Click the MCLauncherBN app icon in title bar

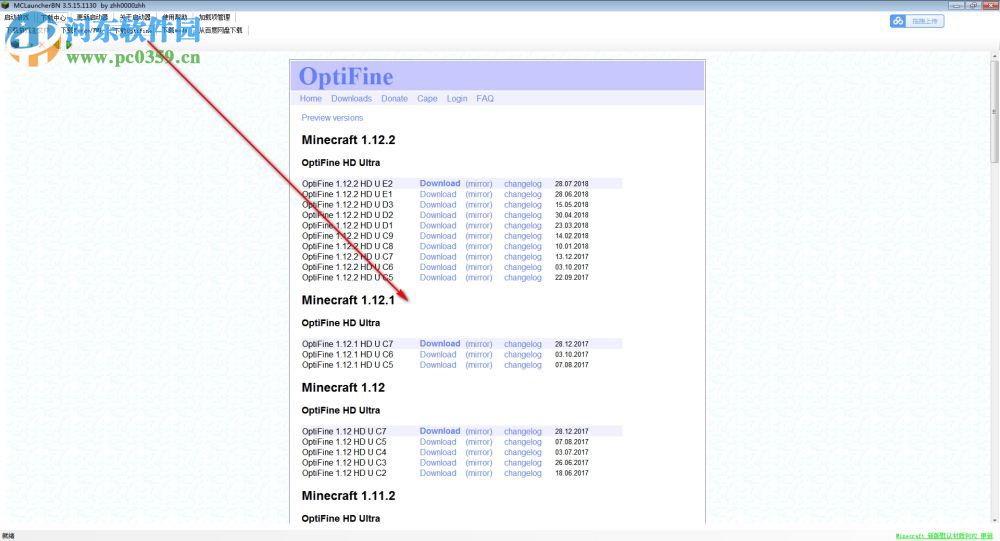coord(6,5)
